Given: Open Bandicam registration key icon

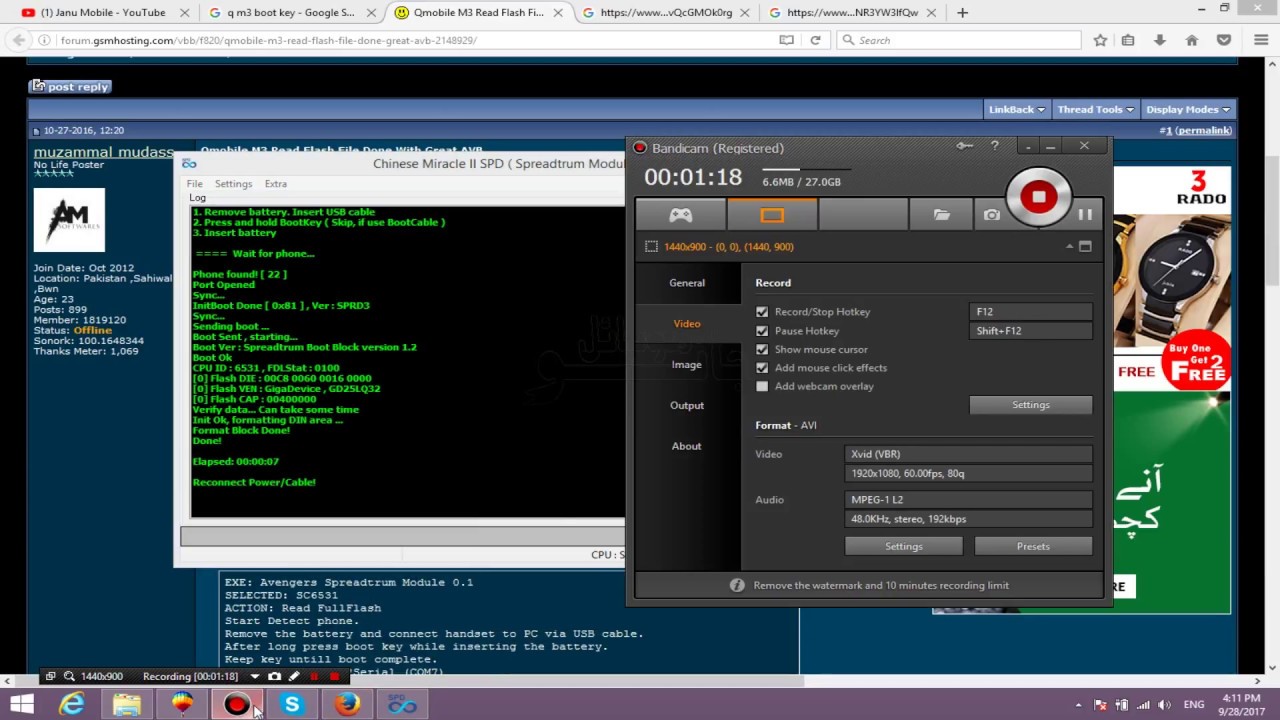Looking at the screenshot, I should point(964,146).
